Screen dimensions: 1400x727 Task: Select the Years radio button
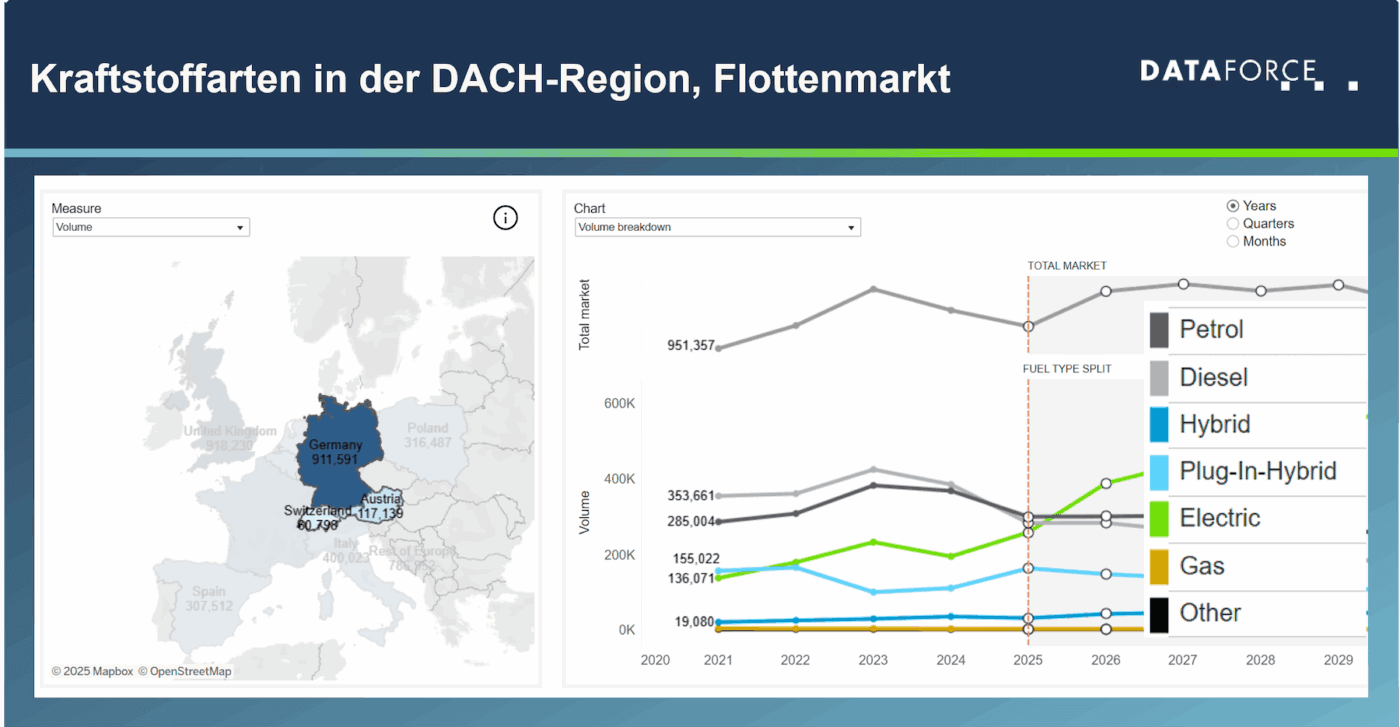pos(1232,205)
